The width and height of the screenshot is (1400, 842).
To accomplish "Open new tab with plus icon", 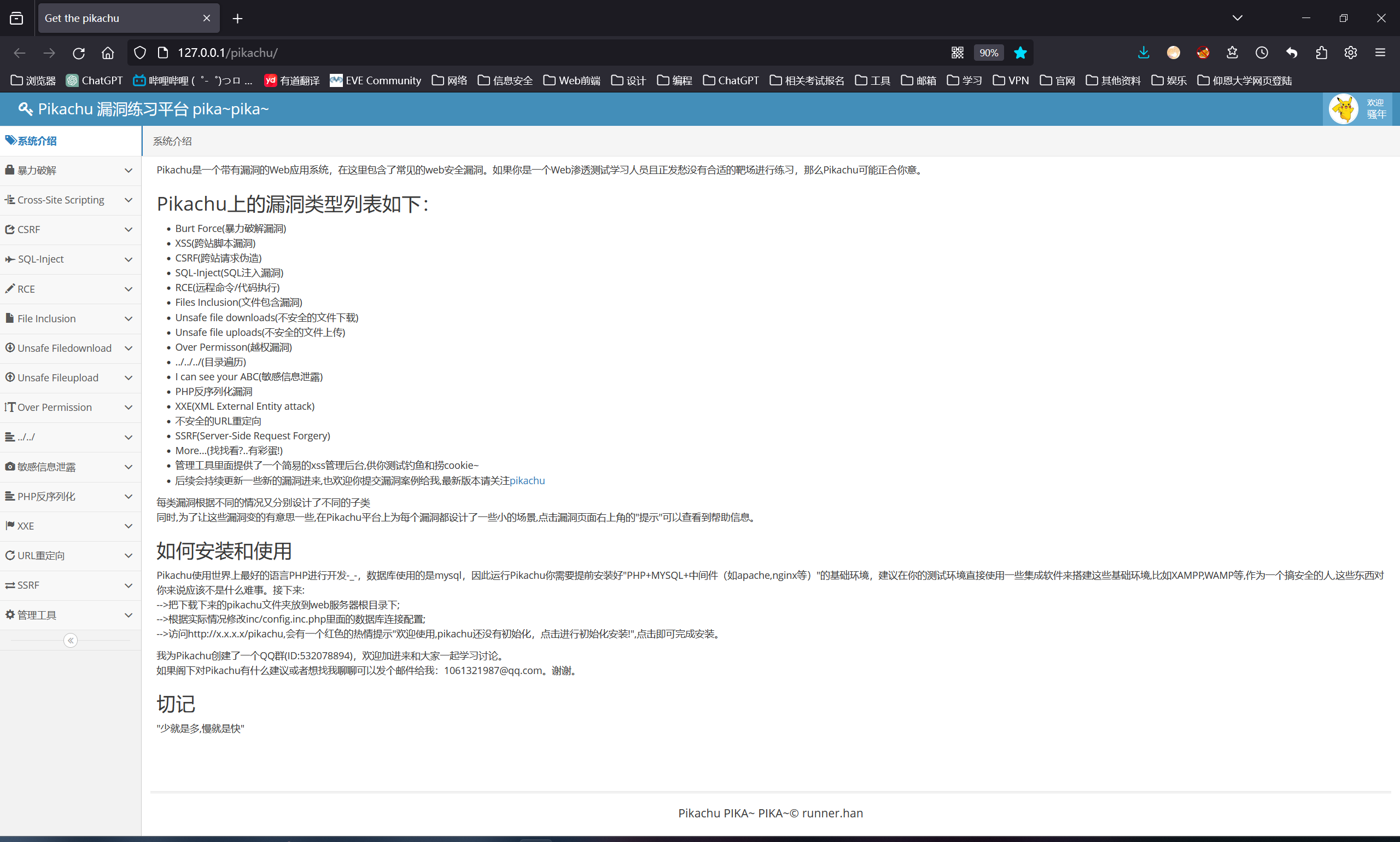I will (x=237, y=19).
